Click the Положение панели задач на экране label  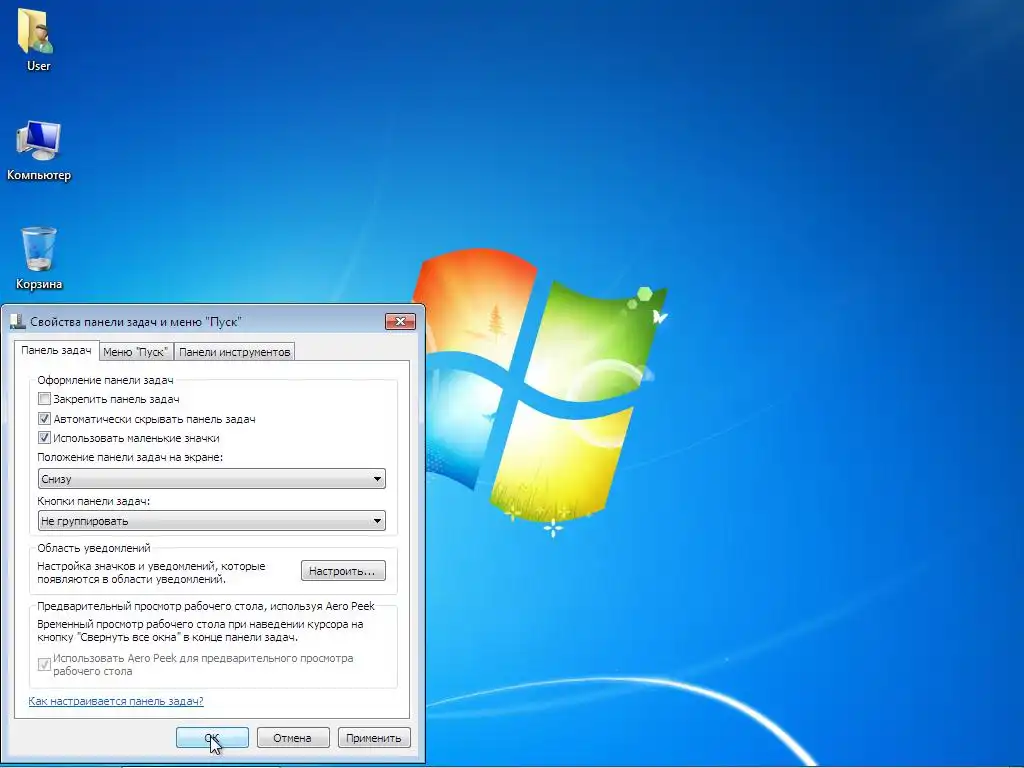pos(130,457)
